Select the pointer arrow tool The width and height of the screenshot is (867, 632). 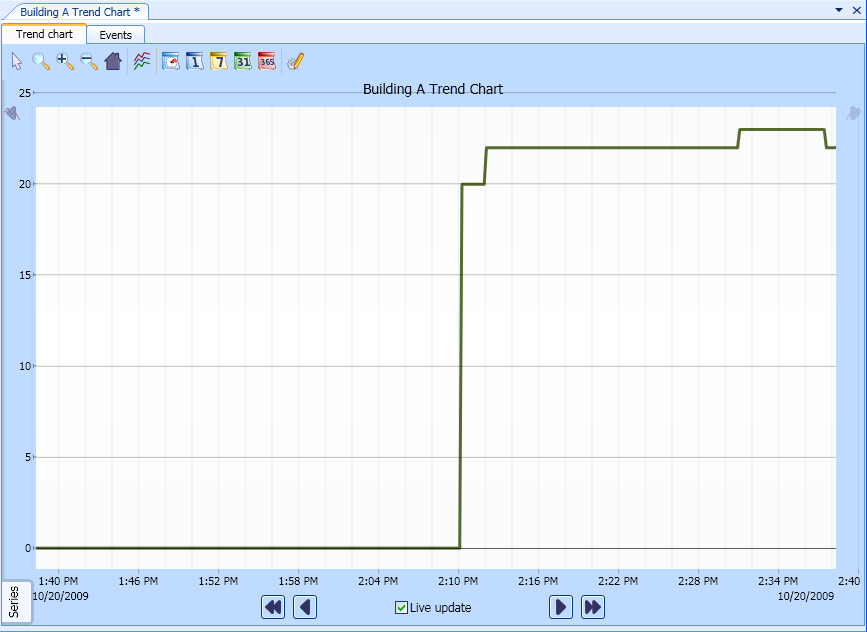tap(17, 61)
